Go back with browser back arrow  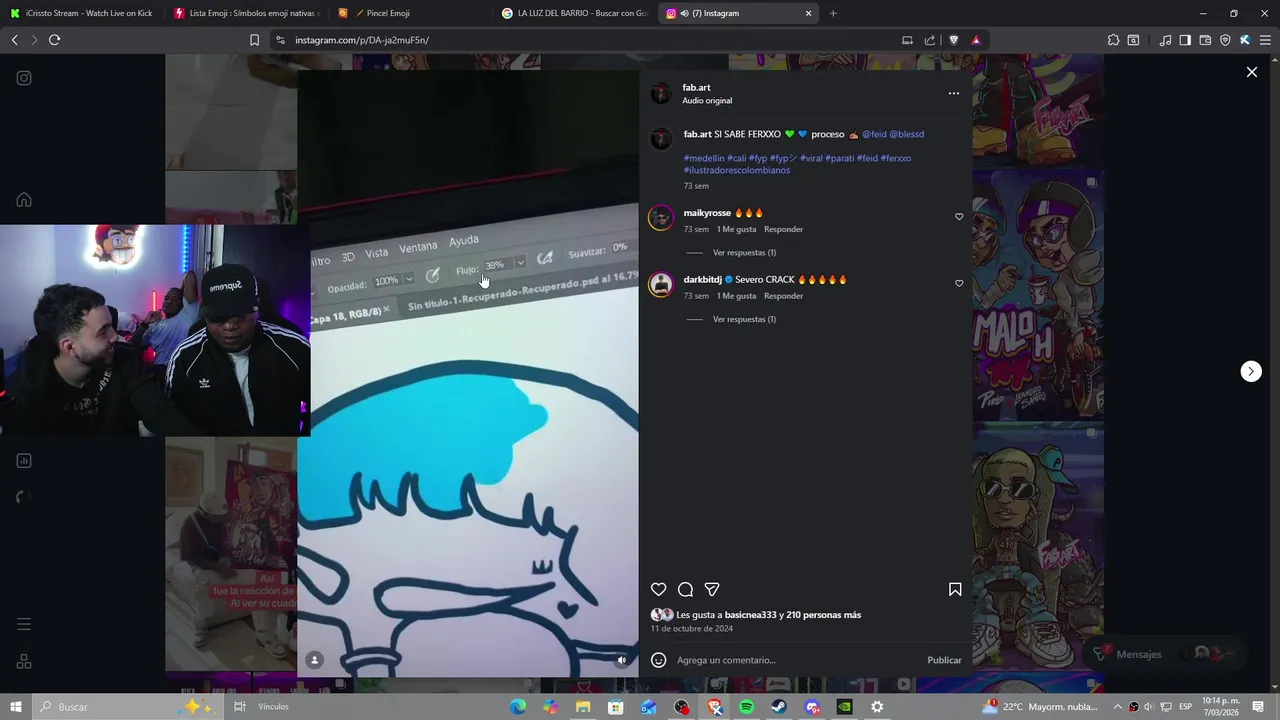point(14,40)
